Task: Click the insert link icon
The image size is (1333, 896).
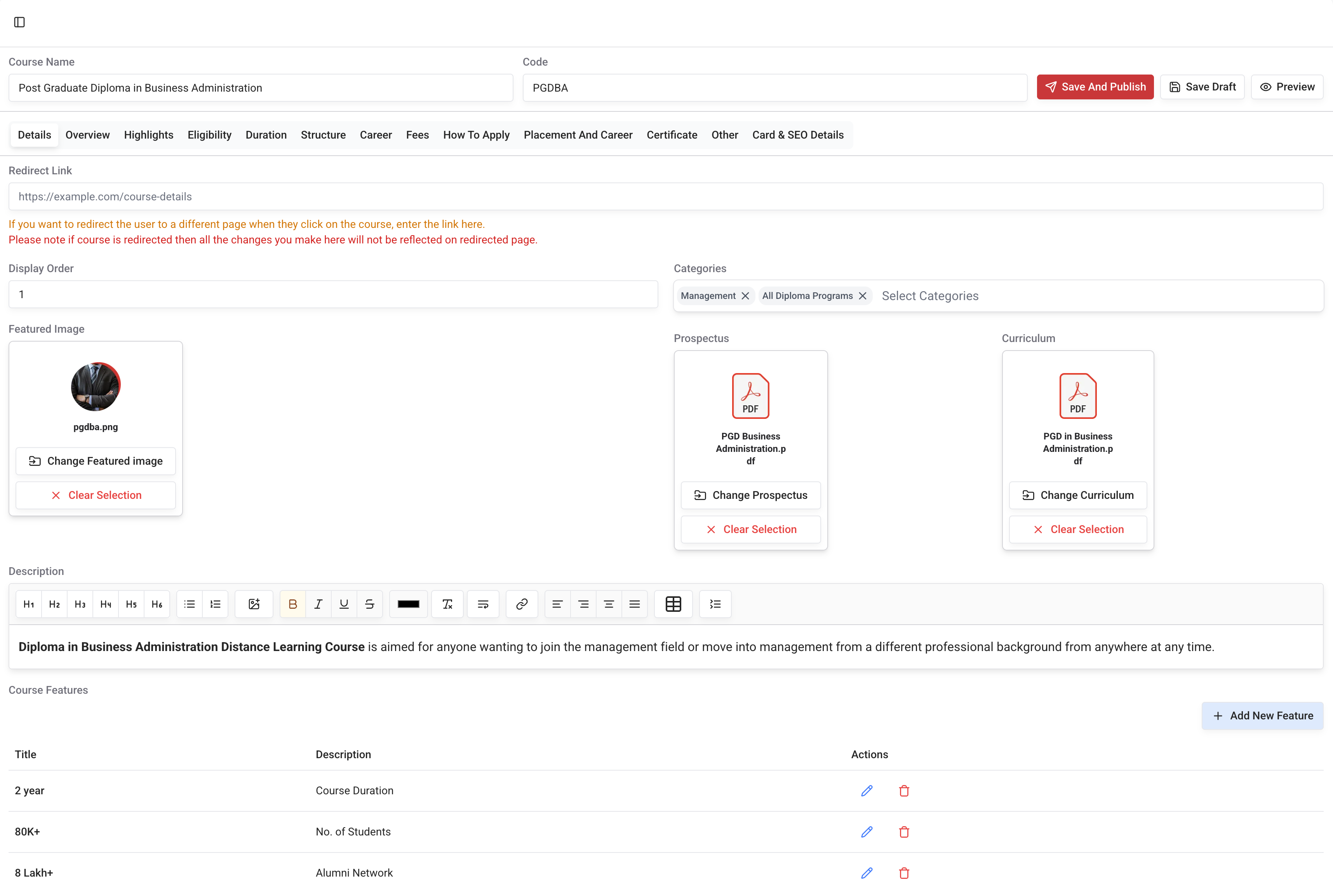Action: pyautogui.click(x=521, y=604)
